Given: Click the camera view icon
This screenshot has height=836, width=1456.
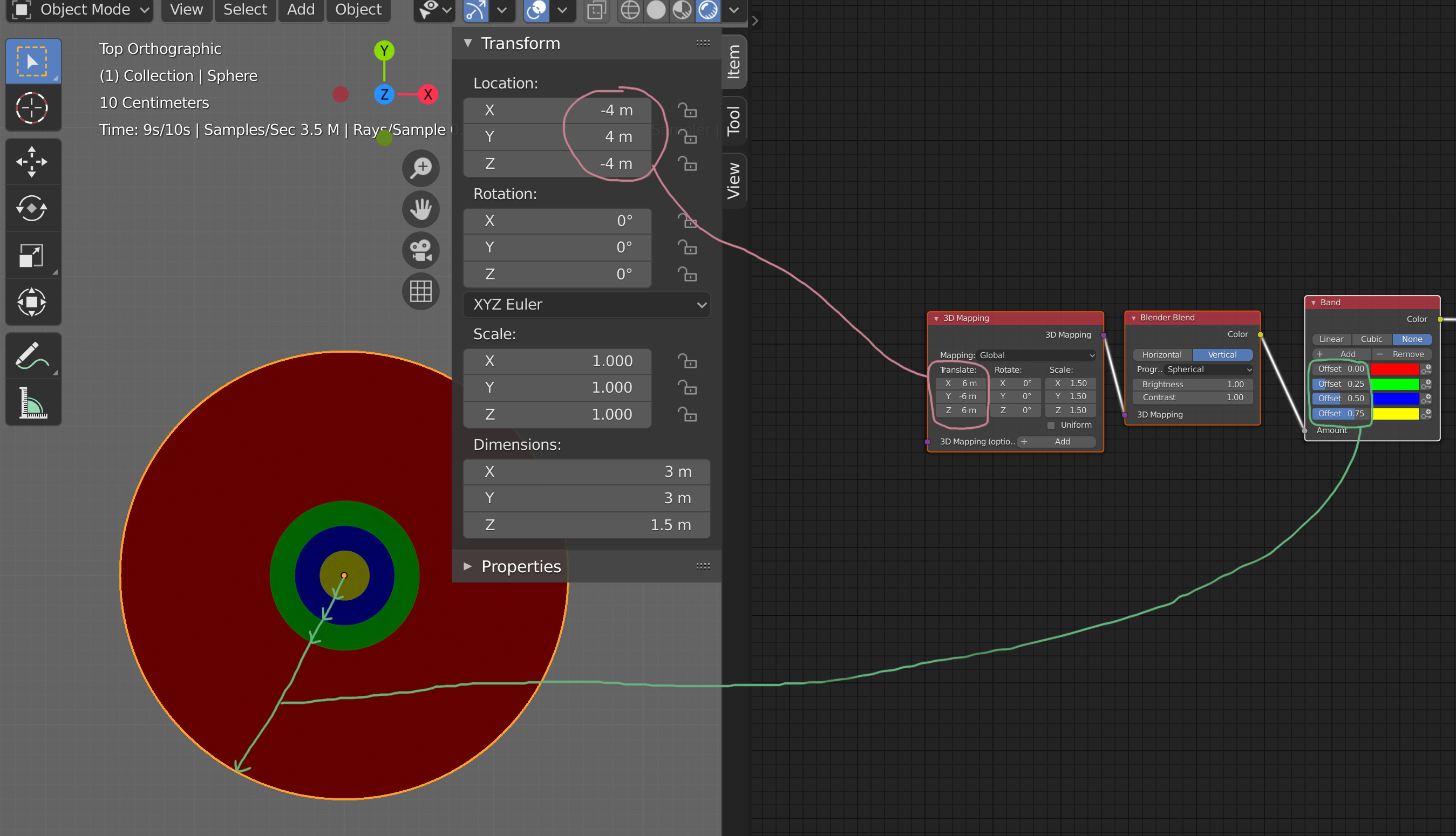Looking at the screenshot, I should coord(420,250).
